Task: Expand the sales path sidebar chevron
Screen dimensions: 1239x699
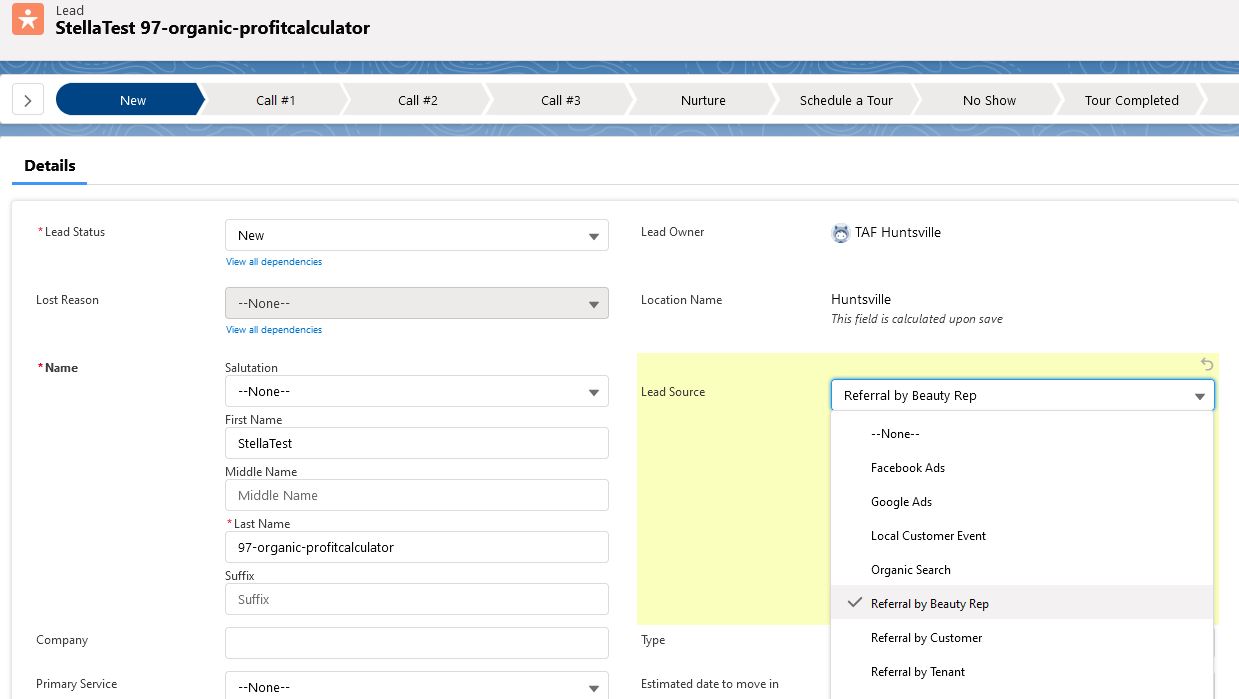Action: click(x=27, y=100)
